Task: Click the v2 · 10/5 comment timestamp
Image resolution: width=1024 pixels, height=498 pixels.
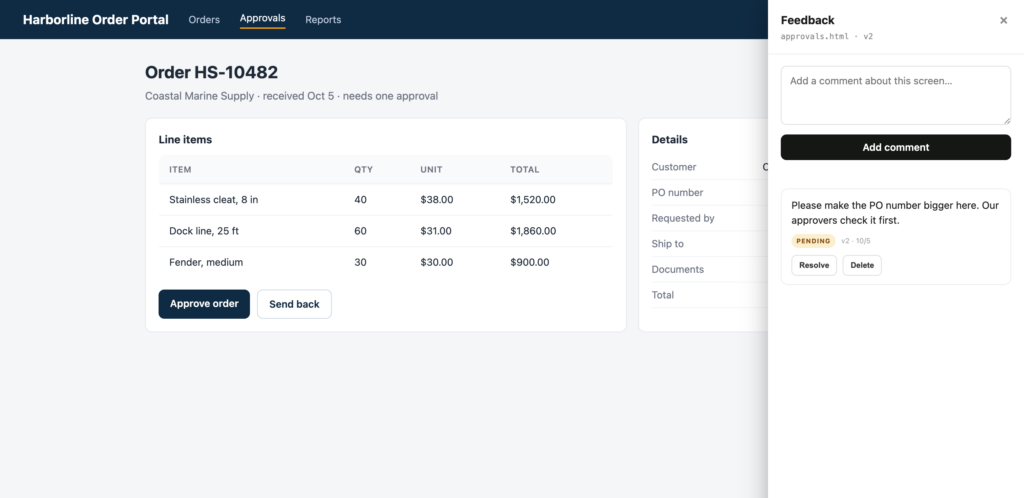Action: (856, 241)
